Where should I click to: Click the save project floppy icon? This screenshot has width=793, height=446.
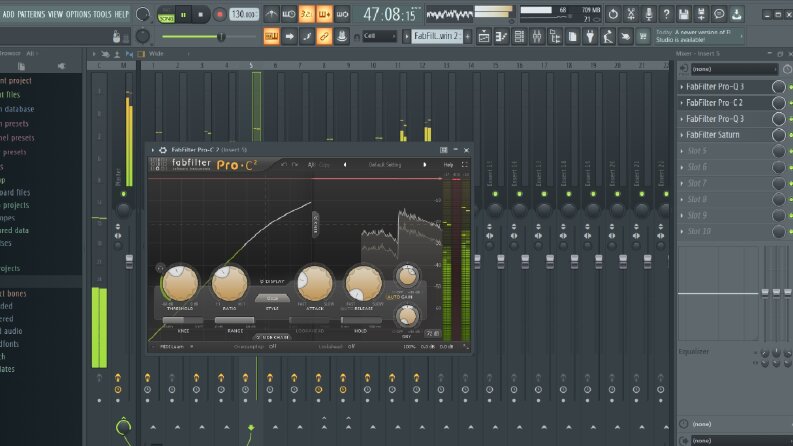[684, 14]
